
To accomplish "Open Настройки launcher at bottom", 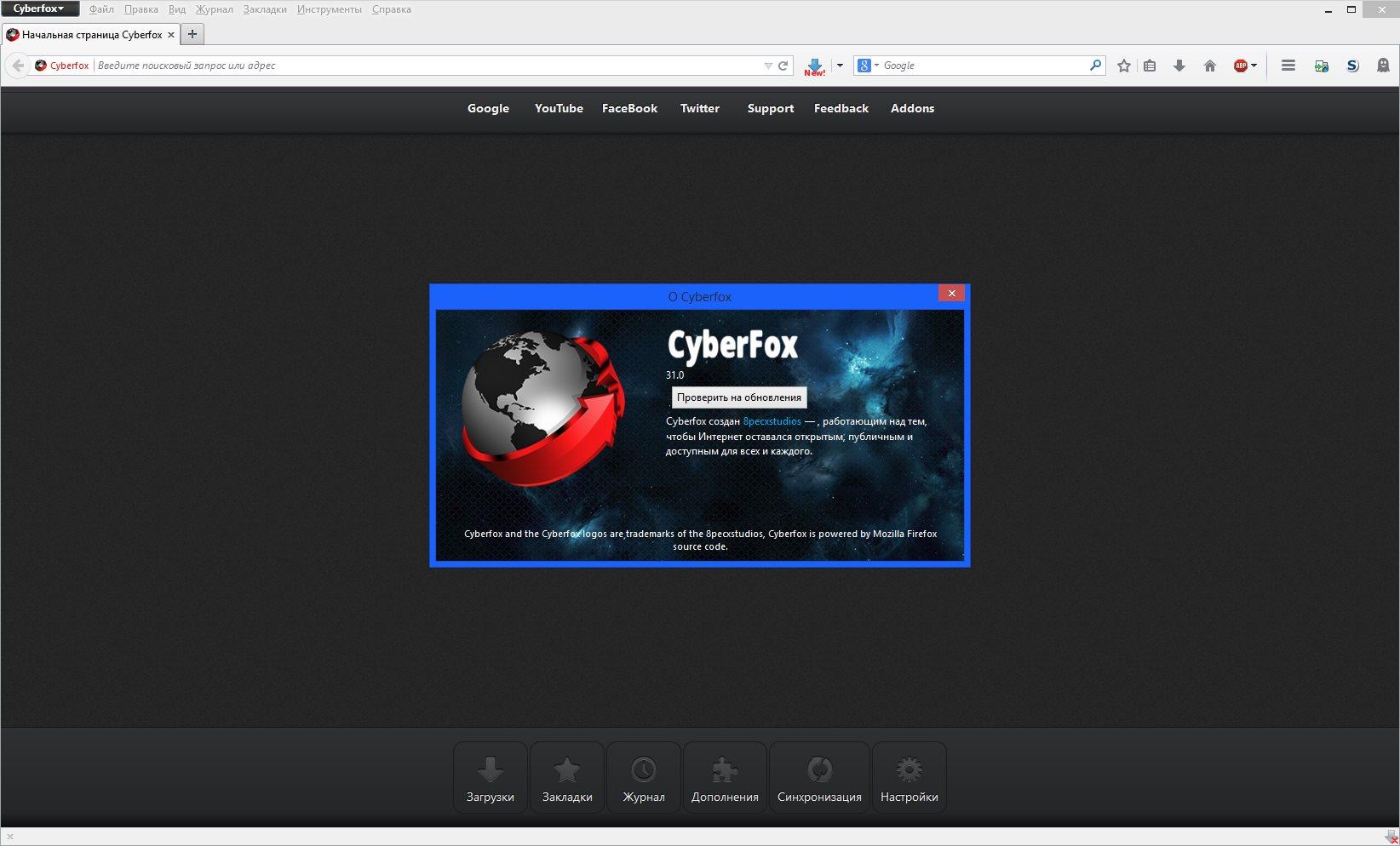I will pyautogui.click(x=909, y=778).
